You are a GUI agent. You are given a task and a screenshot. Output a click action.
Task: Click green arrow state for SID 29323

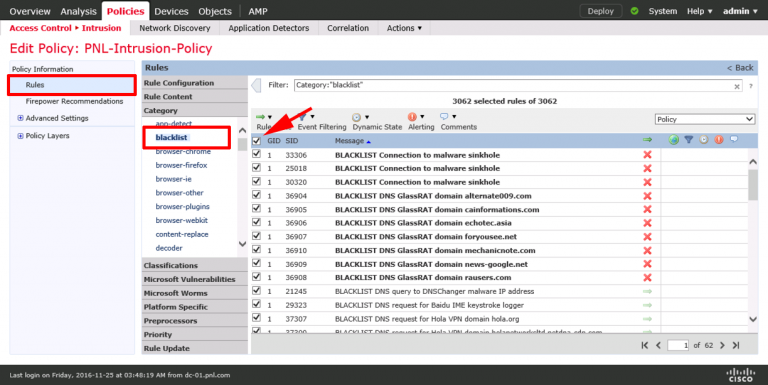[648, 305]
